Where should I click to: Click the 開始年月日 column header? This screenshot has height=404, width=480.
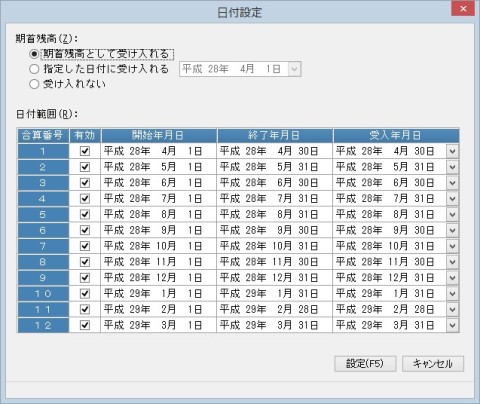point(159,135)
